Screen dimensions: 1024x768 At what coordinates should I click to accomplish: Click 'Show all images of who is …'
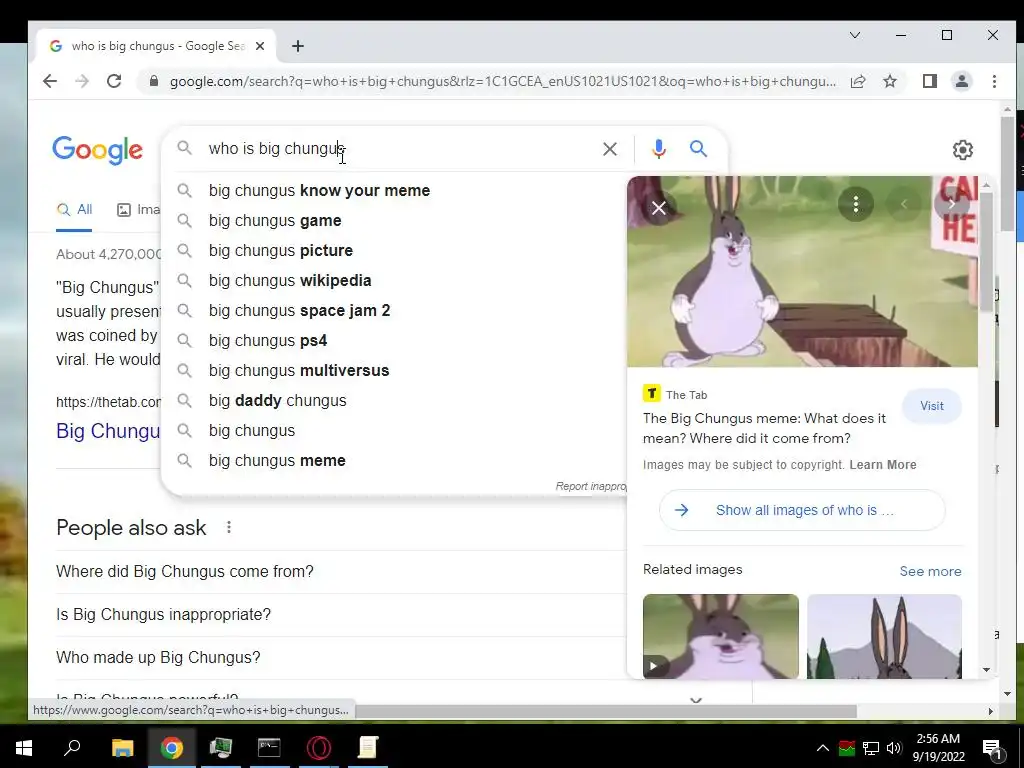802,510
